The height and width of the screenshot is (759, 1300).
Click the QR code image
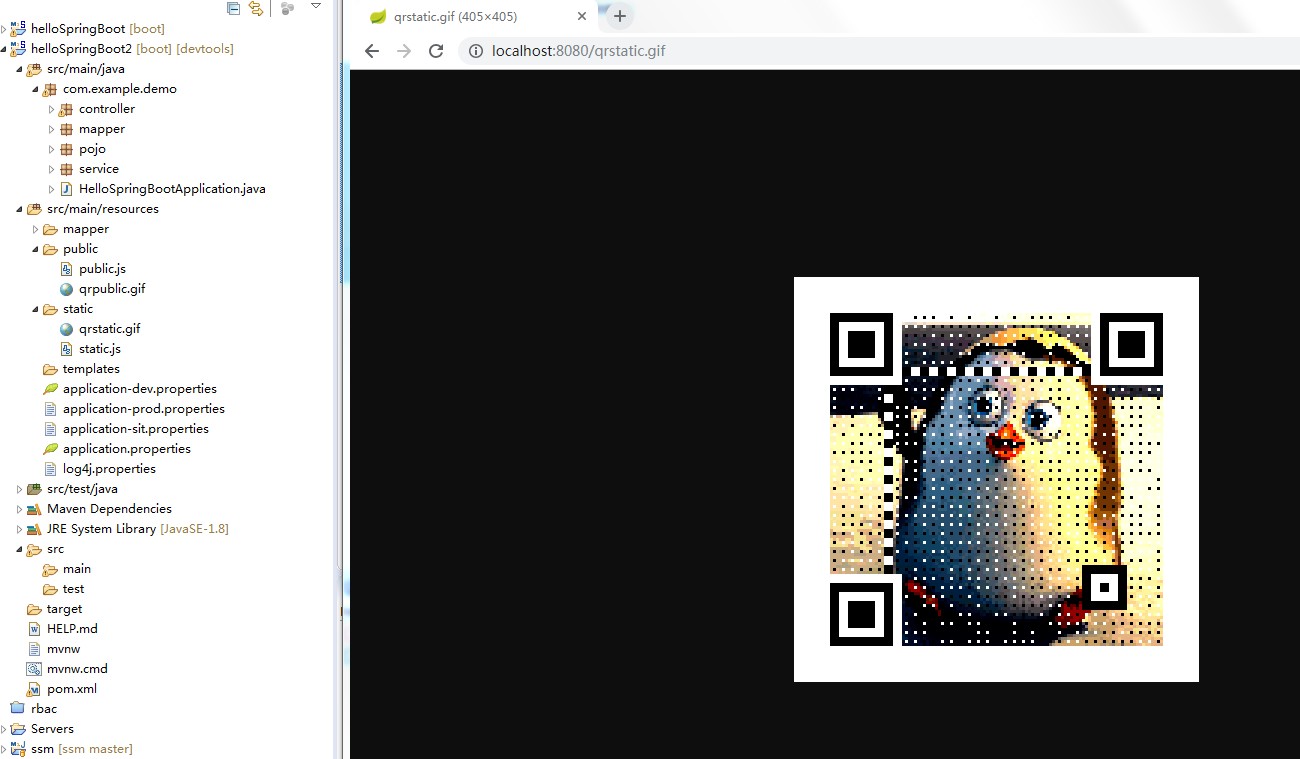(x=996, y=479)
